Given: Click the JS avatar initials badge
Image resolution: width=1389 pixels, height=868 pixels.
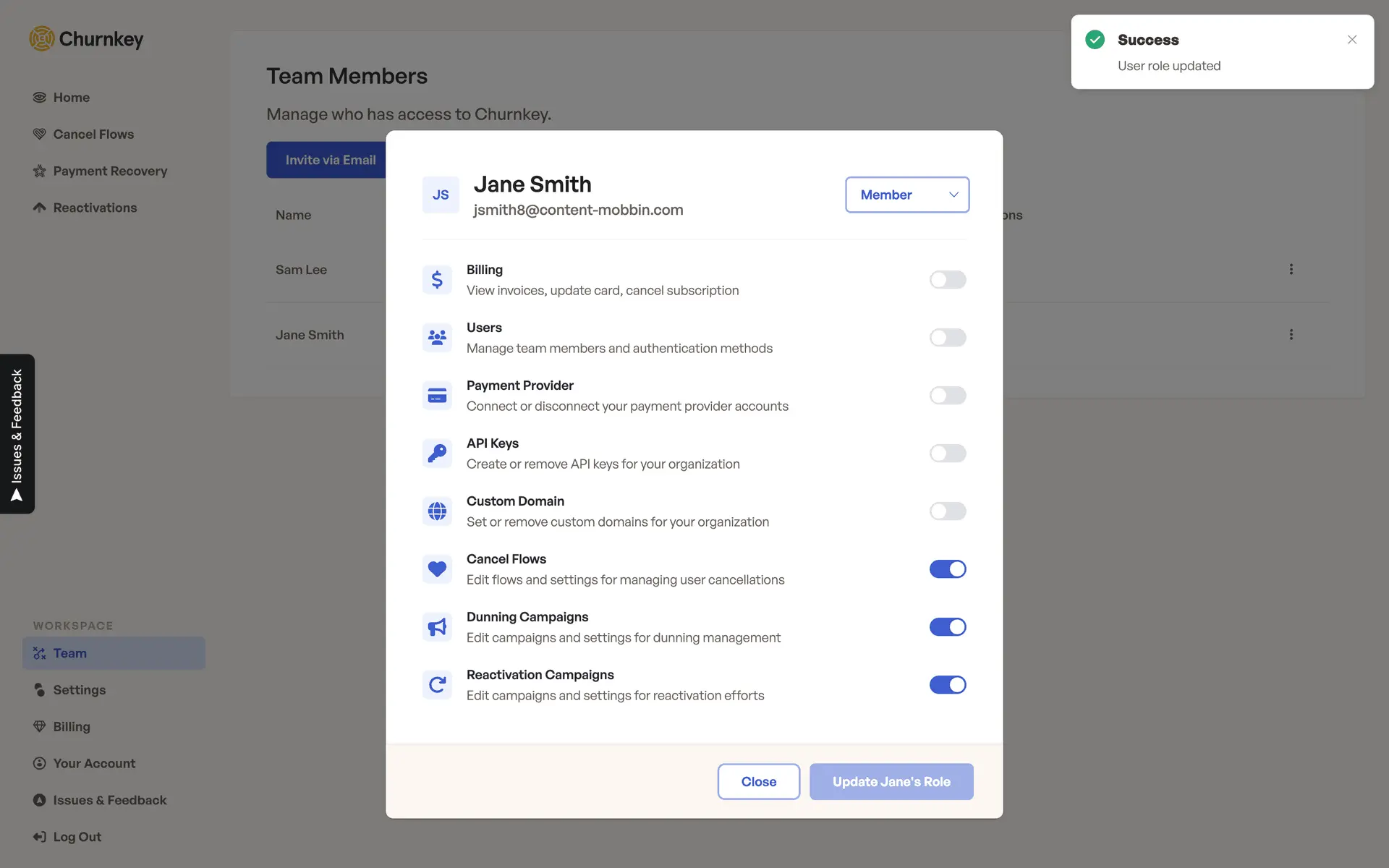Looking at the screenshot, I should coord(441,195).
